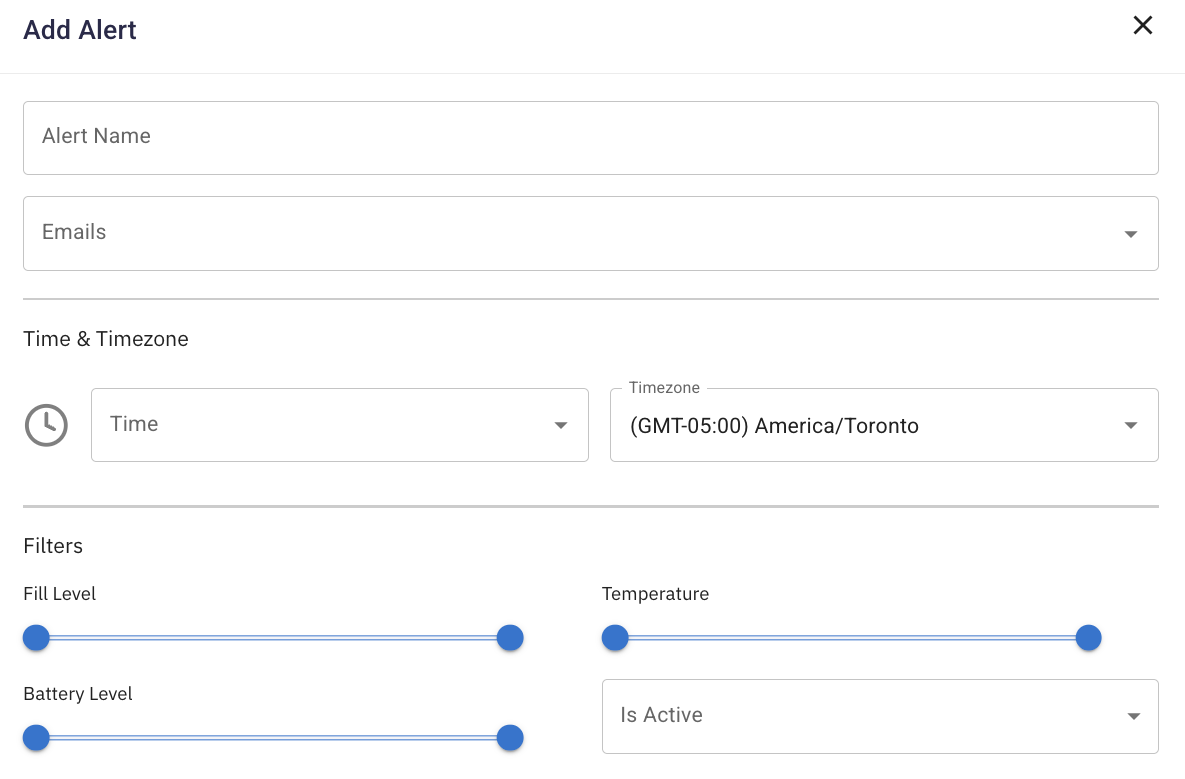
Task: Click the middle of Temperature track
Action: [851, 638]
